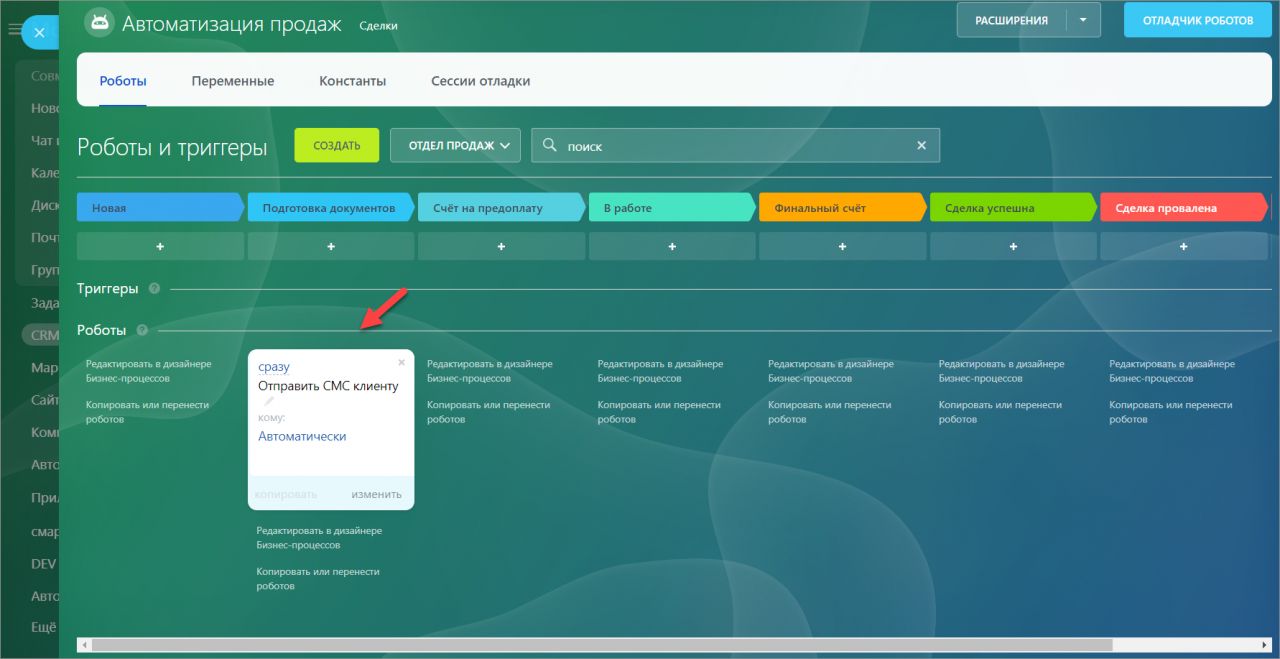Screen dimensions: 1280x659
Task: Click the left arrow of the horizontal scrollbar
Action: [85, 645]
